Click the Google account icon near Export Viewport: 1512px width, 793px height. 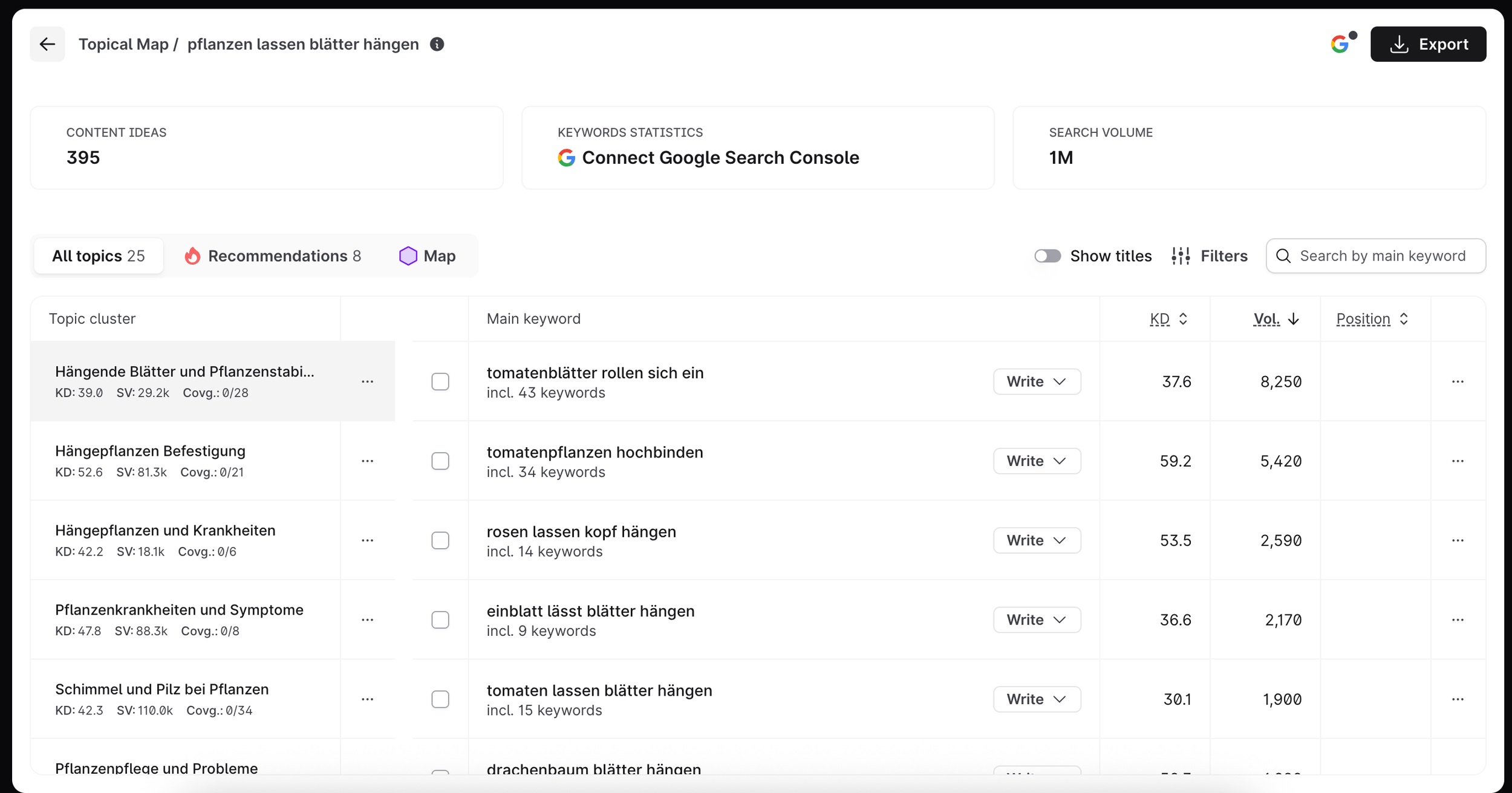point(1340,44)
